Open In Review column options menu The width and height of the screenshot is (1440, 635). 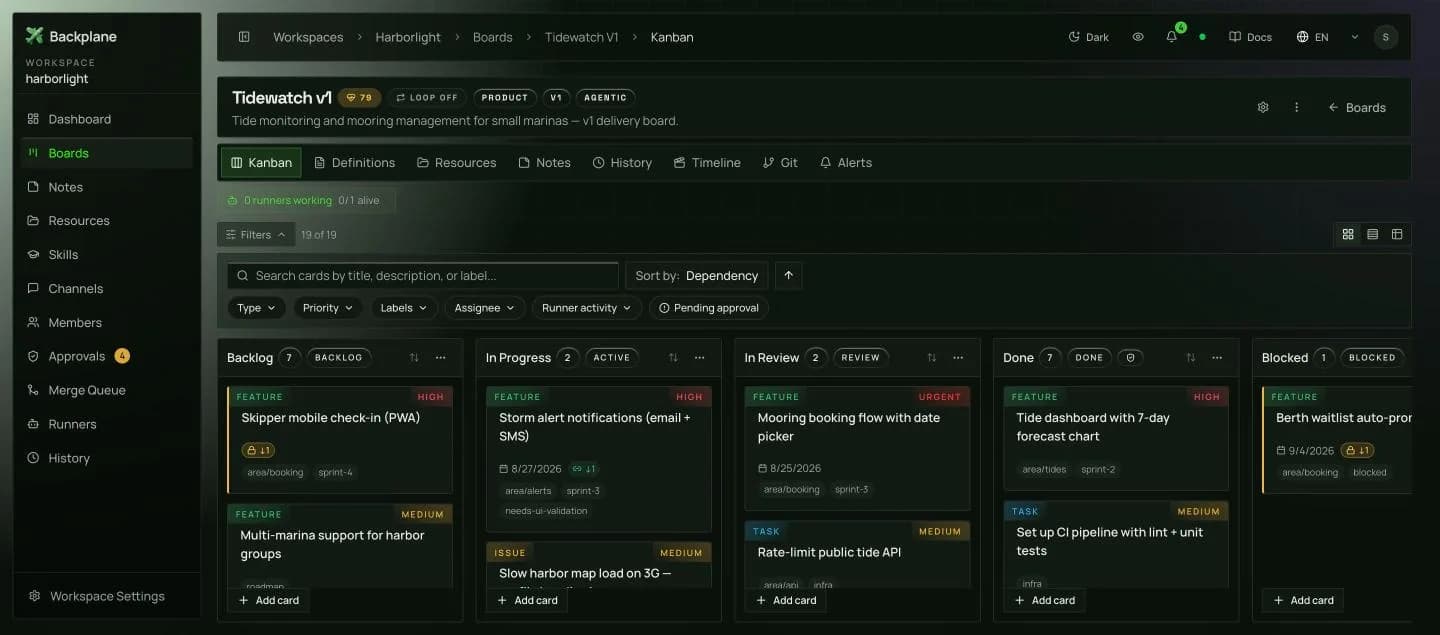[958, 358]
